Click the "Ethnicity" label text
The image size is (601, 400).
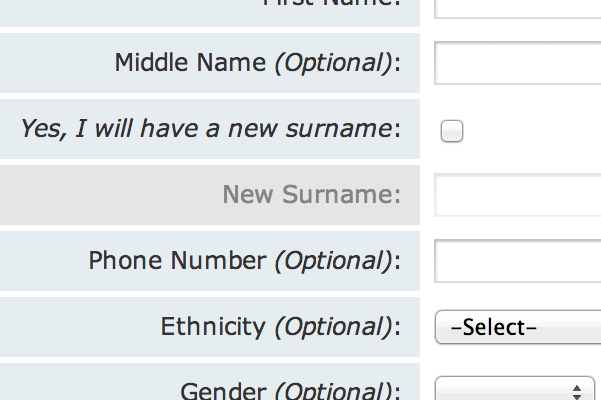point(213,326)
